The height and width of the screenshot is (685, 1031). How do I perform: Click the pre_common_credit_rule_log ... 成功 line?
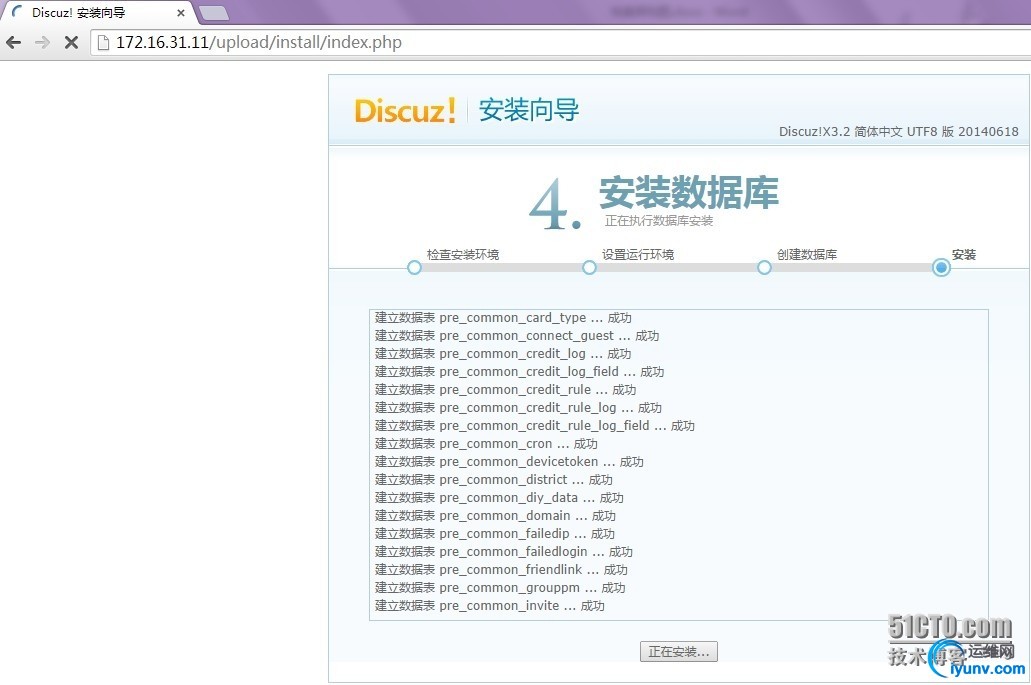[x=518, y=408]
